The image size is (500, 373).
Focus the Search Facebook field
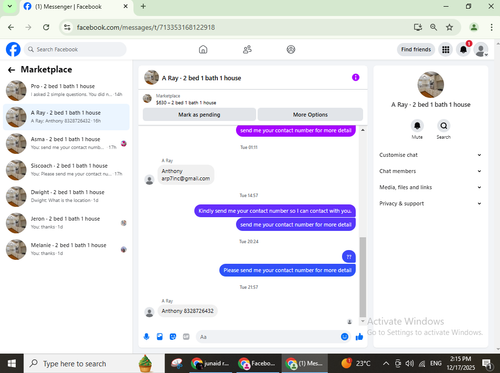[75, 49]
